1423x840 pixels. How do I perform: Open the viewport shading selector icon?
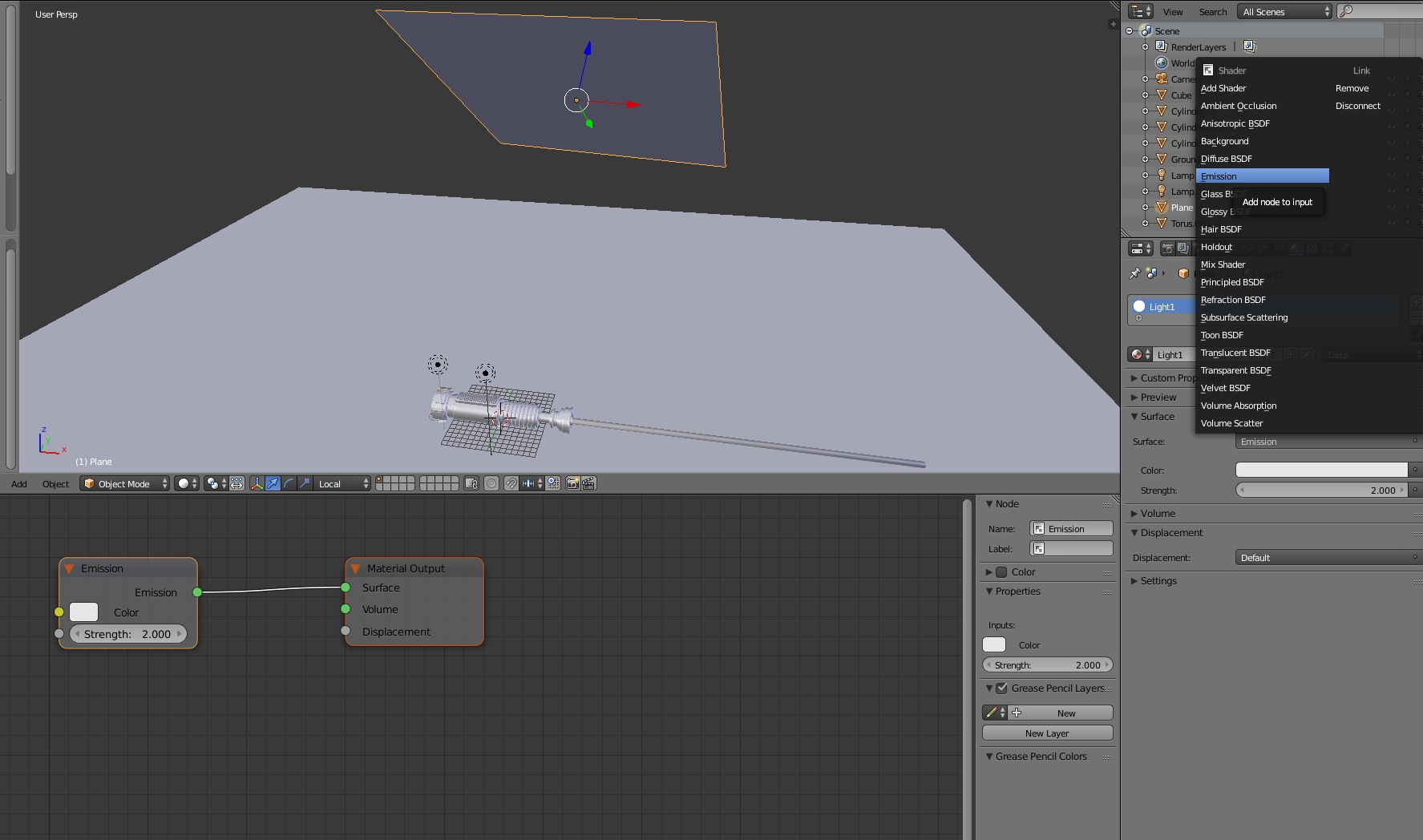[186, 483]
